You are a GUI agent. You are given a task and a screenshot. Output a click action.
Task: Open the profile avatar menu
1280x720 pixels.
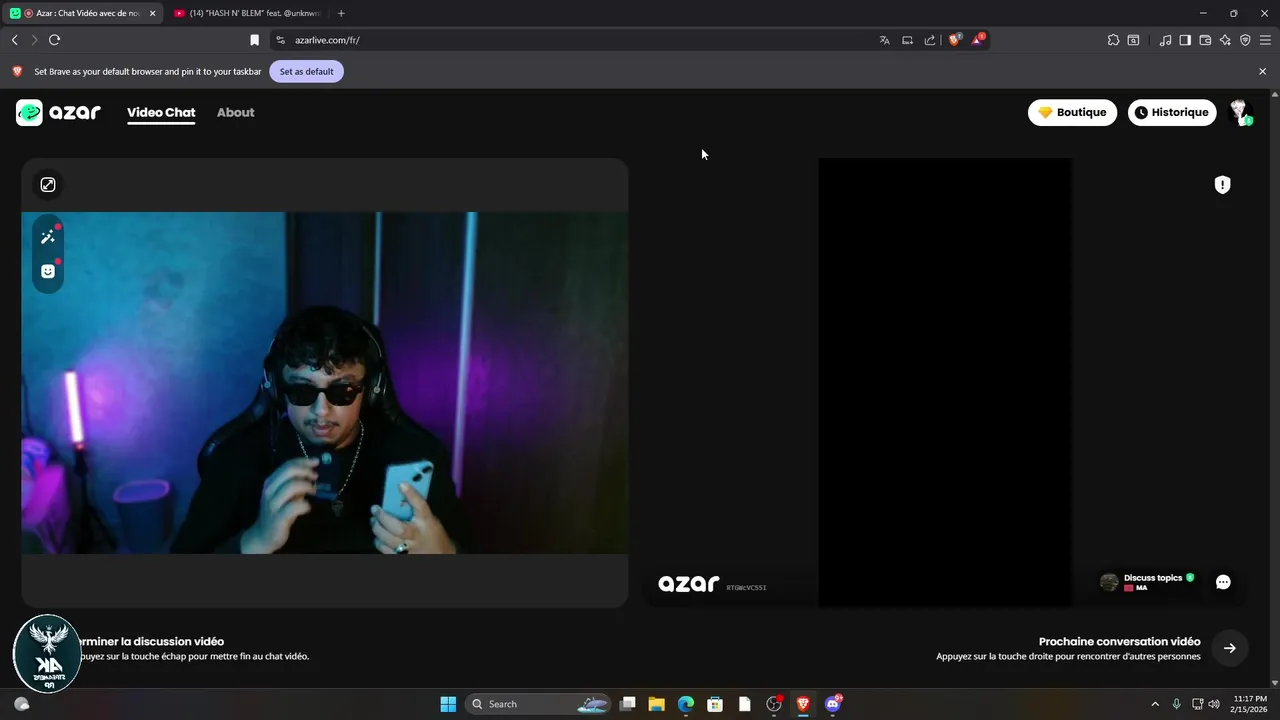[x=1240, y=112]
